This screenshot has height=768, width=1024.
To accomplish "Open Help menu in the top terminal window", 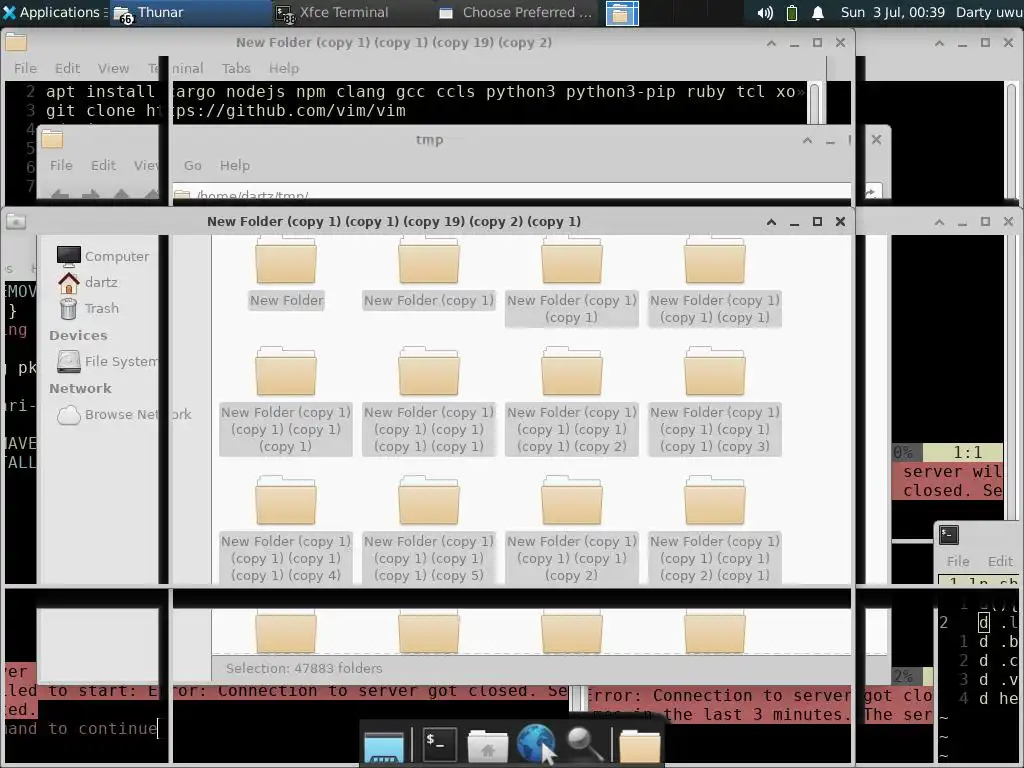I will click(283, 68).
